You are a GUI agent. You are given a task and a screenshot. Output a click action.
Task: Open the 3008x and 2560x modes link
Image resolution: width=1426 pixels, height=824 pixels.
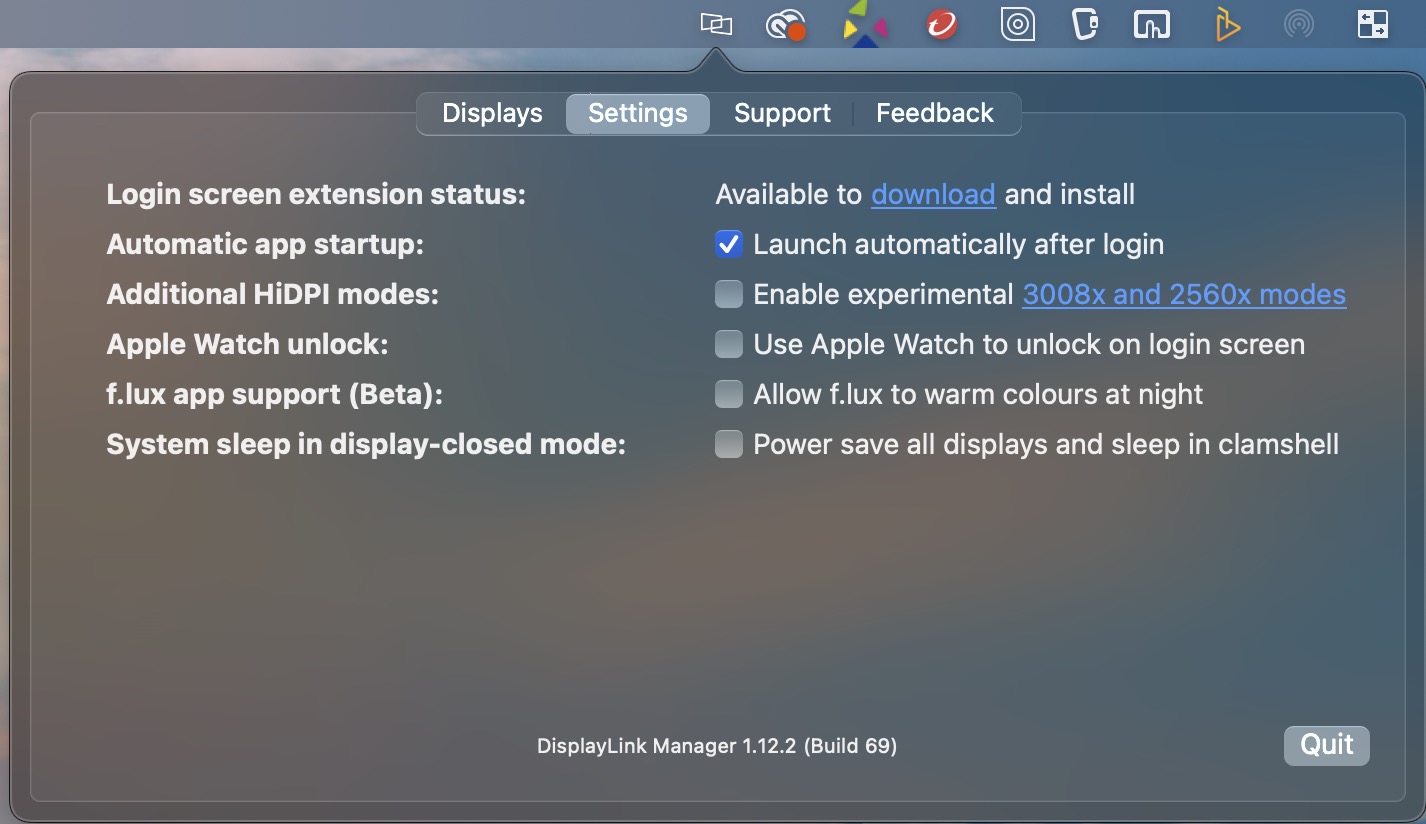point(1184,294)
